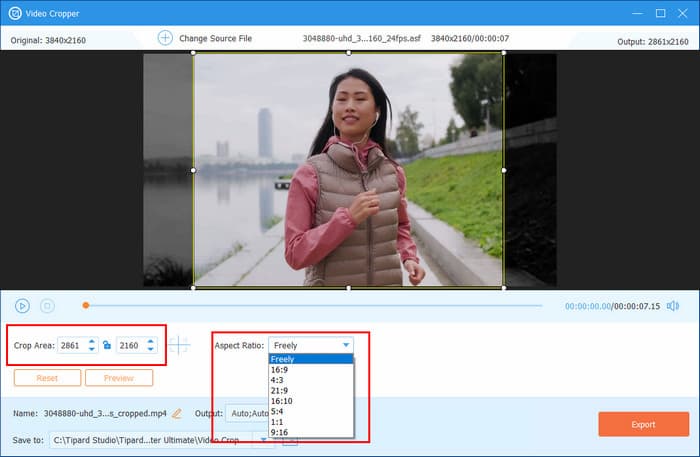Screen dimensions: 700x457
Task: Click the Reset button
Action: (47, 378)
